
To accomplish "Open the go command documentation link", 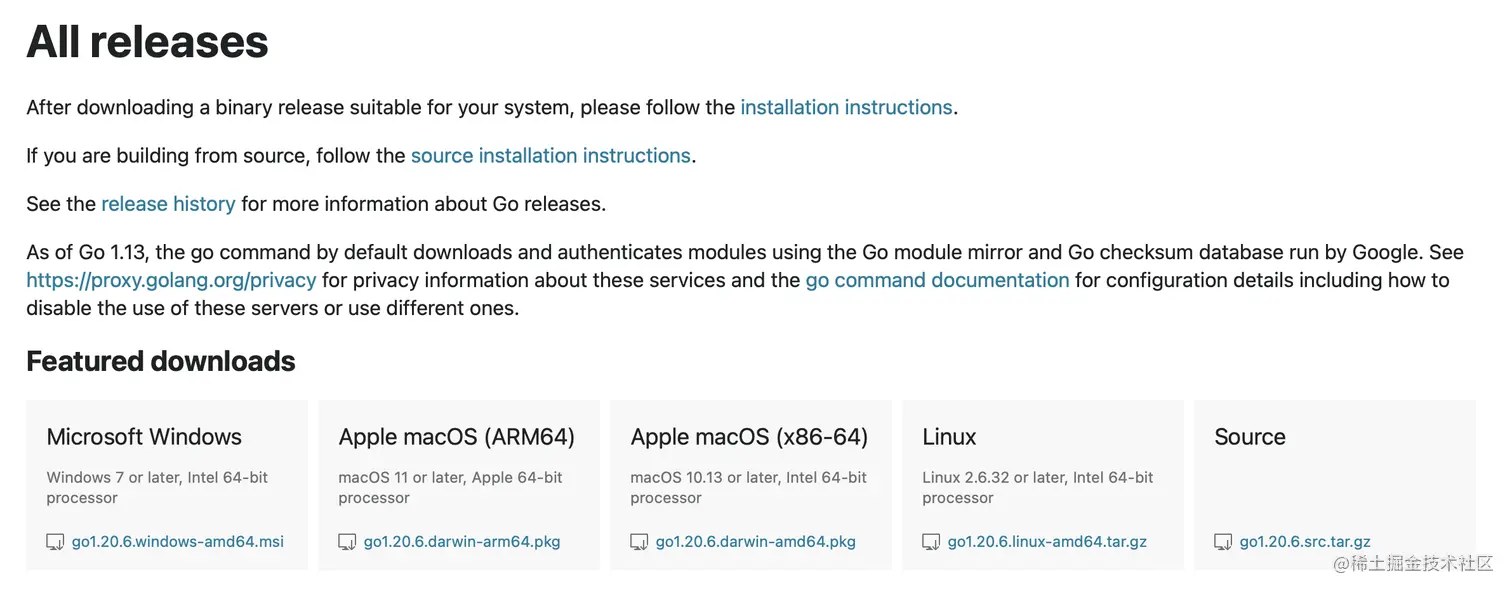I will [937, 280].
